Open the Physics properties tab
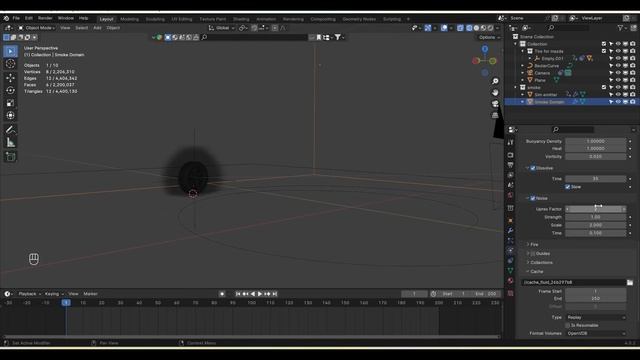 (510, 251)
